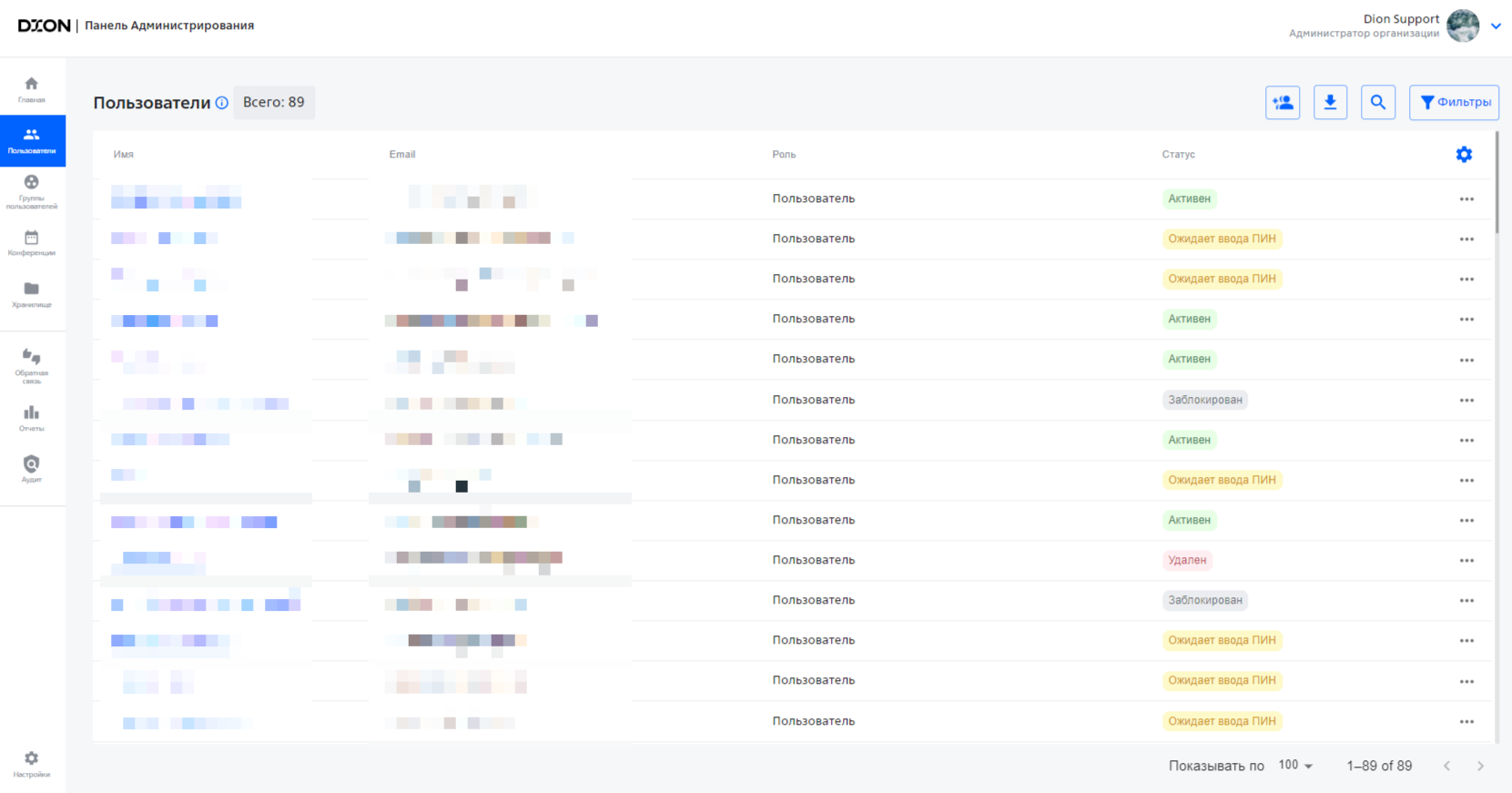Open Настройки at sidebar bottom
1512x793 pixels.
click(x=32, y=764)
